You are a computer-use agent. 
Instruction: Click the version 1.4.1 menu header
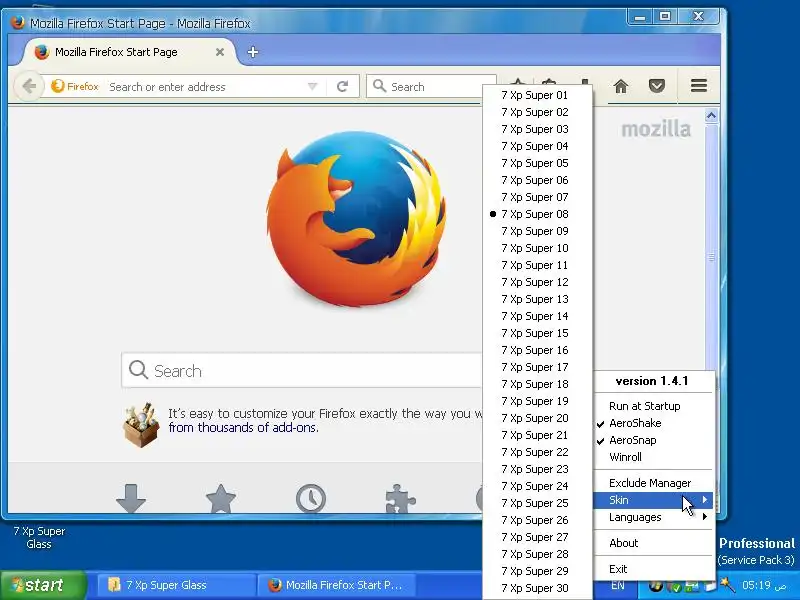652,381
